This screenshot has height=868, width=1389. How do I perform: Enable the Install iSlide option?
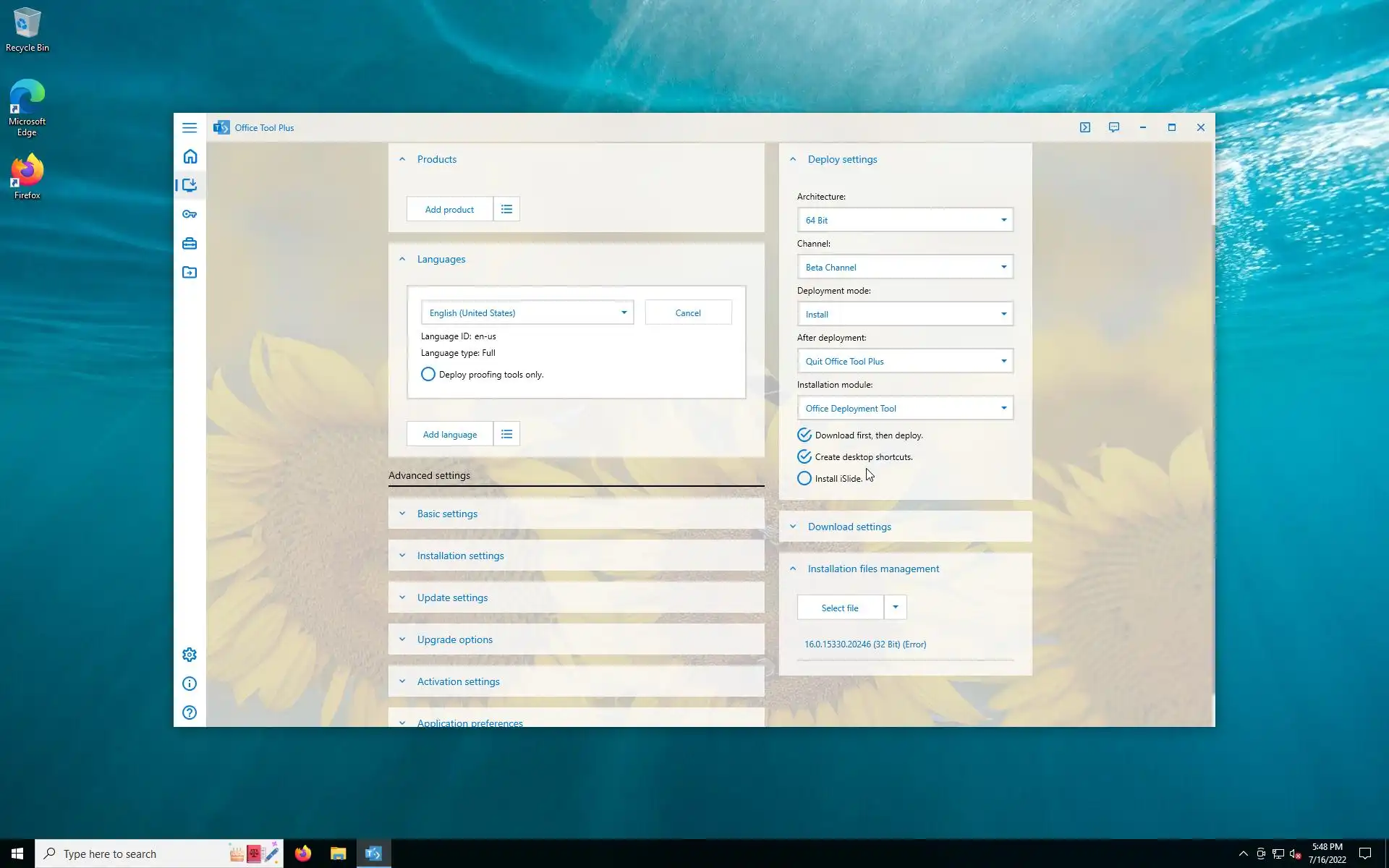[804, 478]
